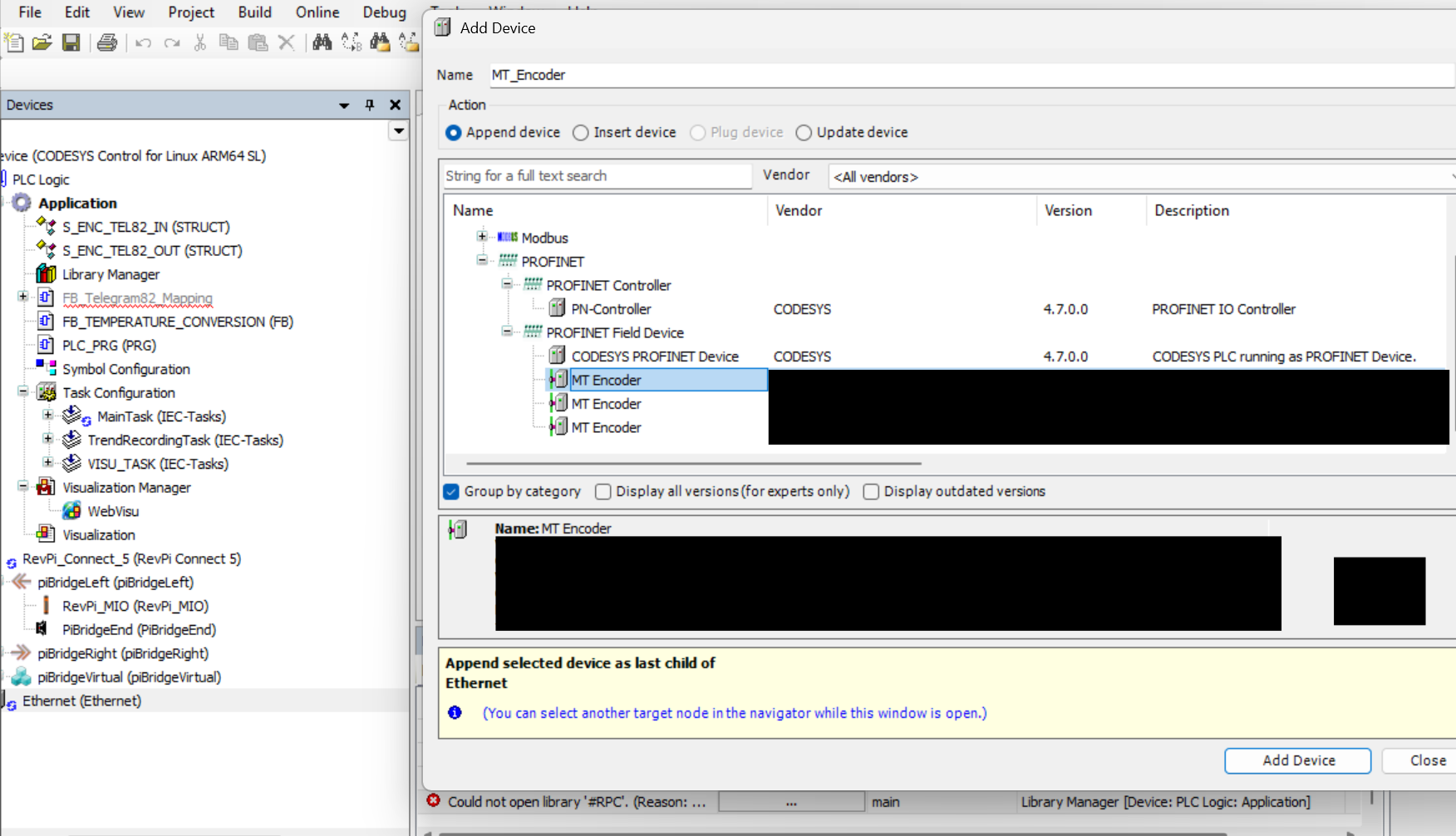This screenshot has height=836, width=1456.
Task: Enable Display outdated versions checkbox
Action: click(871, 492)
